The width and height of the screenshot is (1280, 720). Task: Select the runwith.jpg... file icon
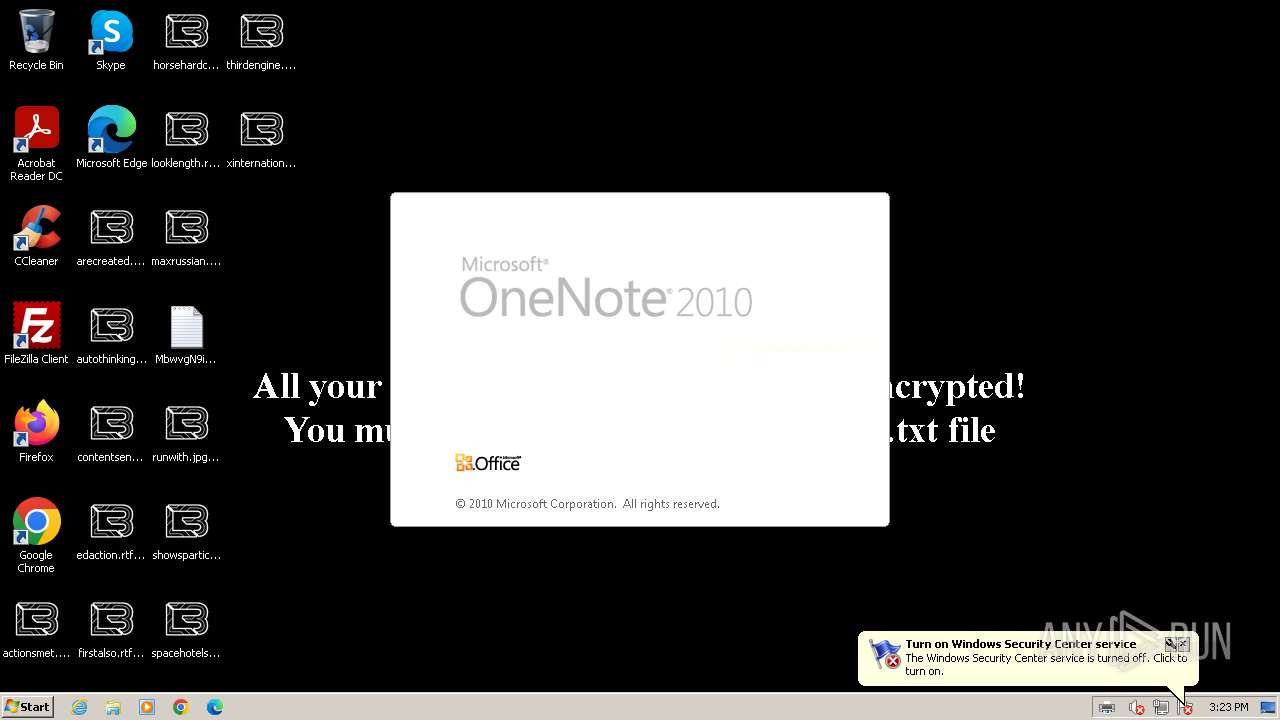186,432
